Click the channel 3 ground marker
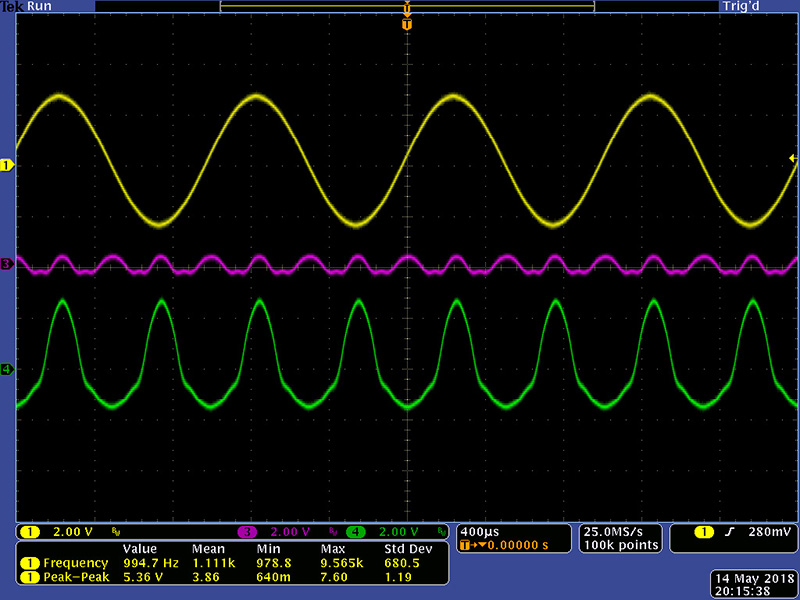Screen dimensions: 800x600 point(7,264)
